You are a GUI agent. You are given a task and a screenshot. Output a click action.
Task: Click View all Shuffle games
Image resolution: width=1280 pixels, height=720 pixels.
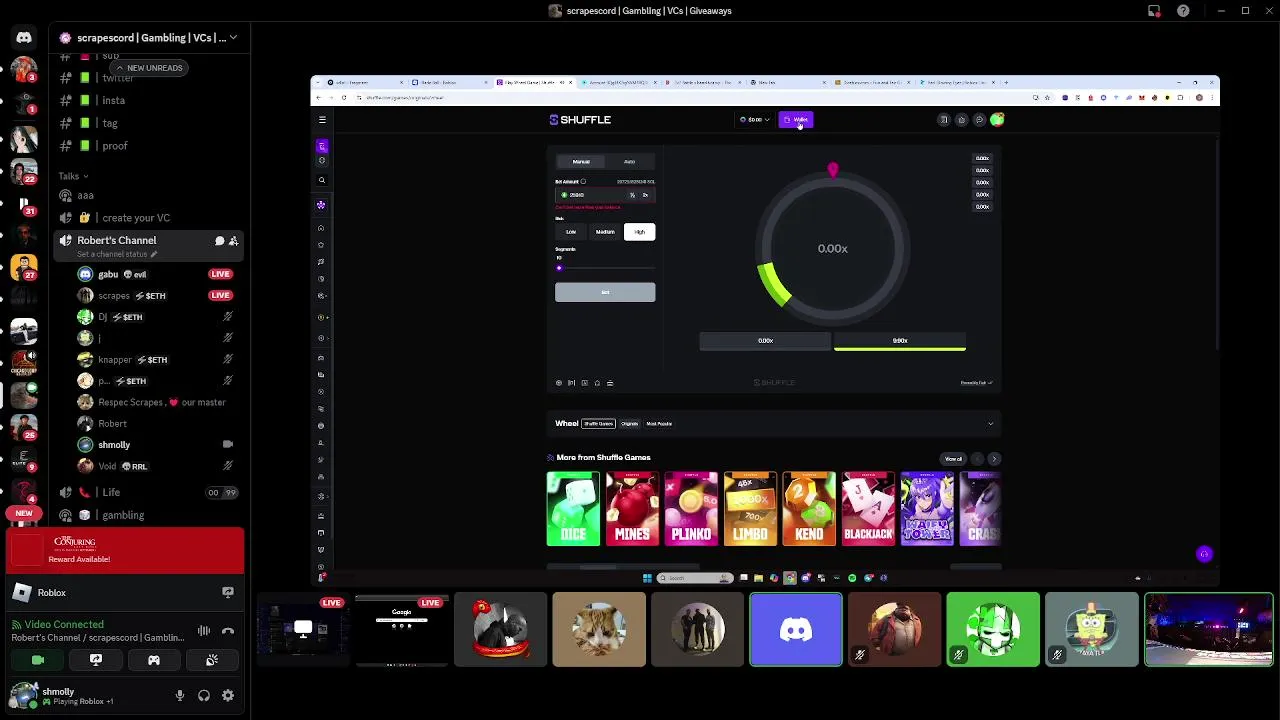[953, 459]
